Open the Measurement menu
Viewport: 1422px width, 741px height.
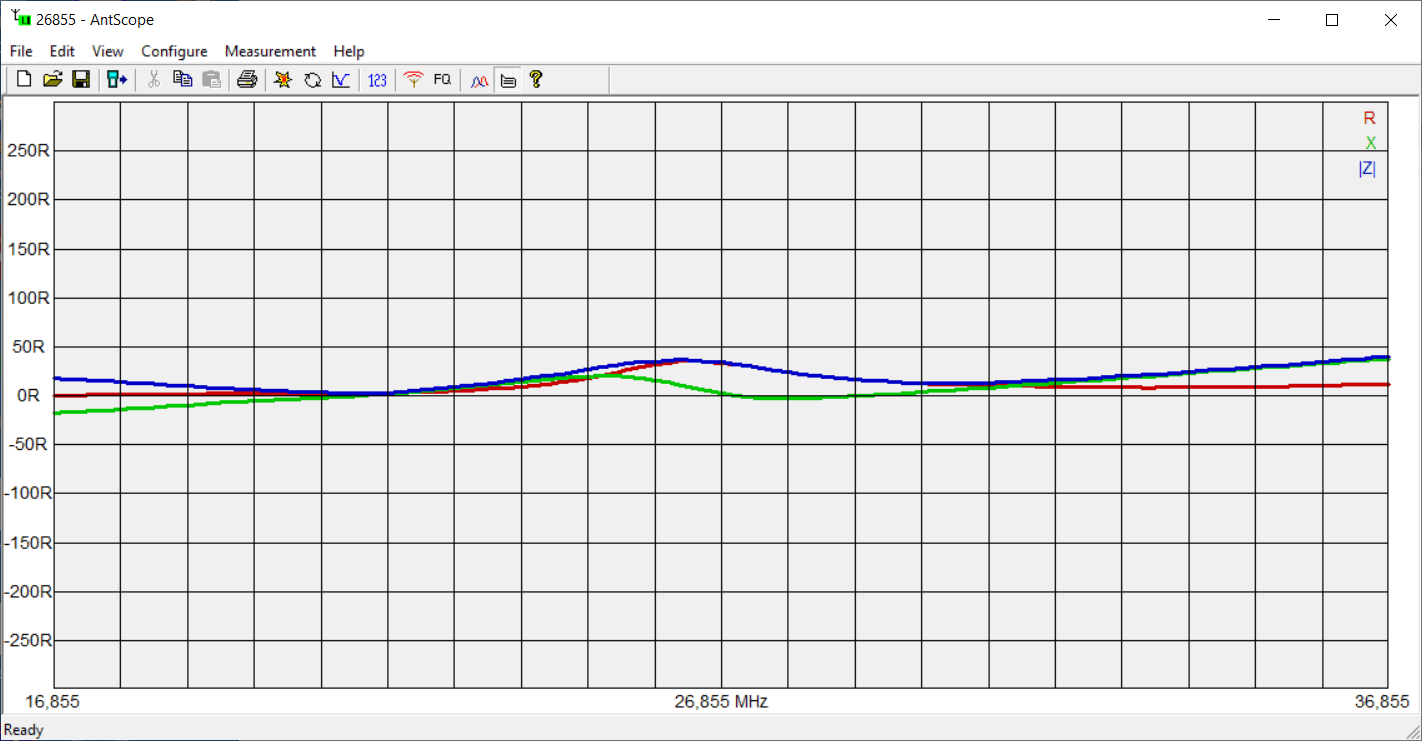click(x=270, y=51)
